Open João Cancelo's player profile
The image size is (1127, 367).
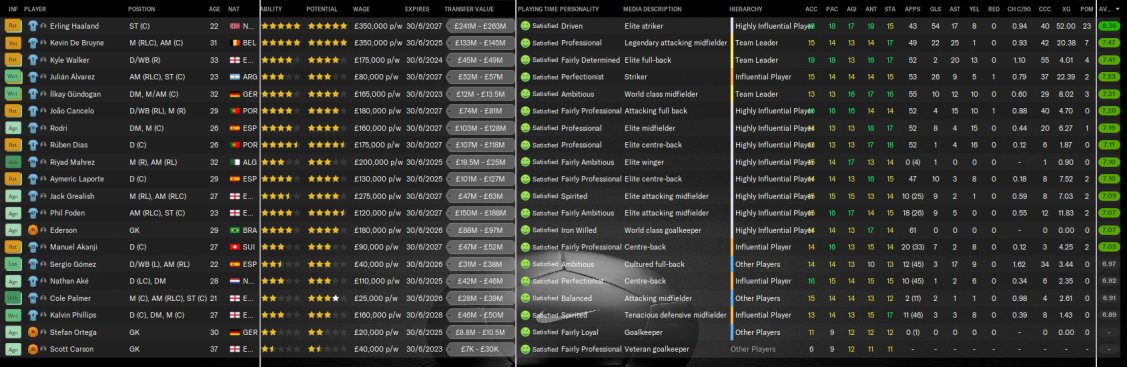[x=73, y=111]
